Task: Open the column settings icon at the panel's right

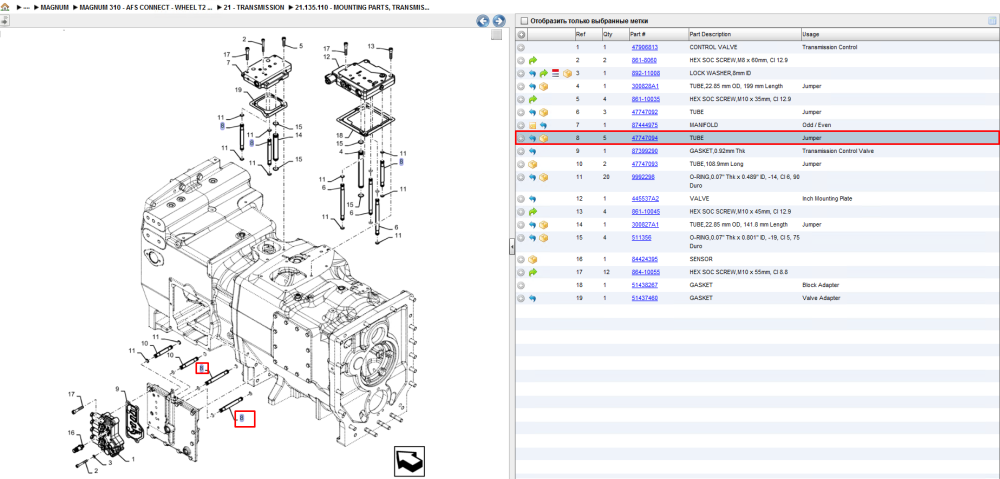Action: pyautogui.click(x=992, y=21)
